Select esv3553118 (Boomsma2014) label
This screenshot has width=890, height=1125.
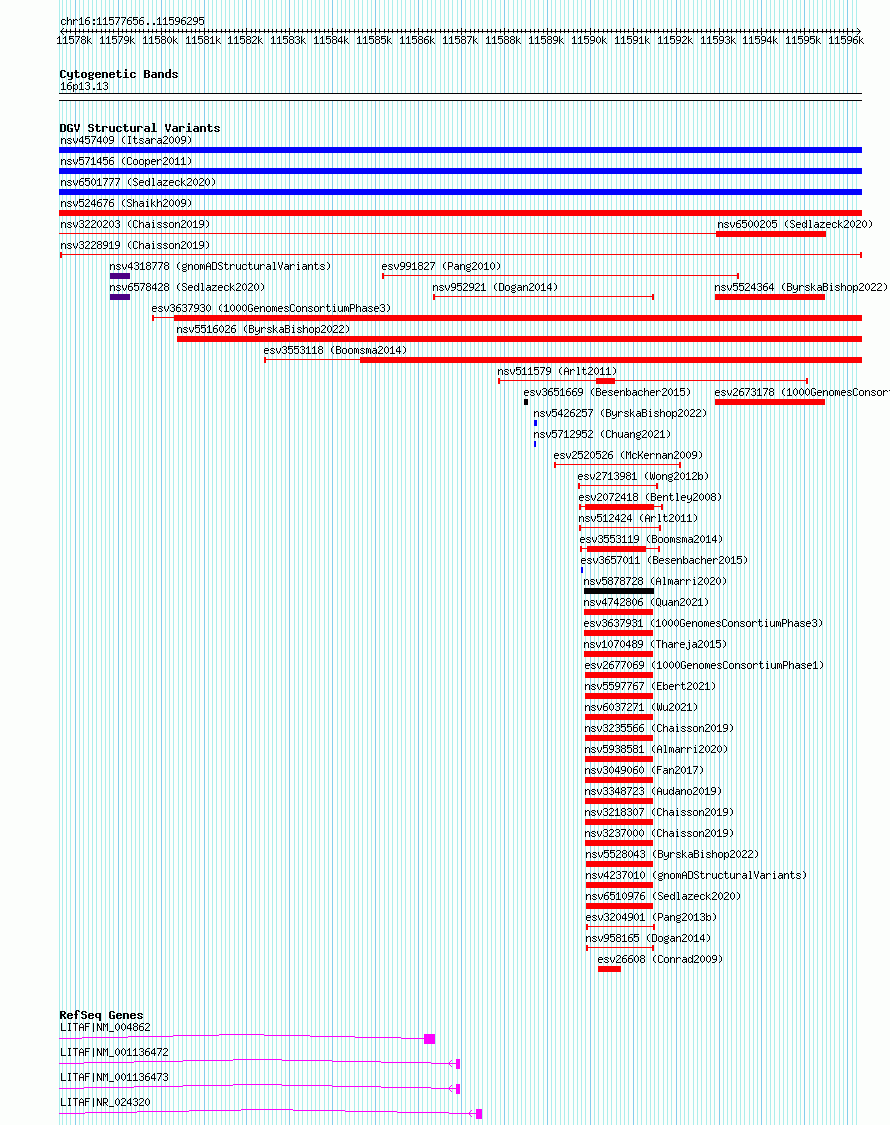point(335,350)
